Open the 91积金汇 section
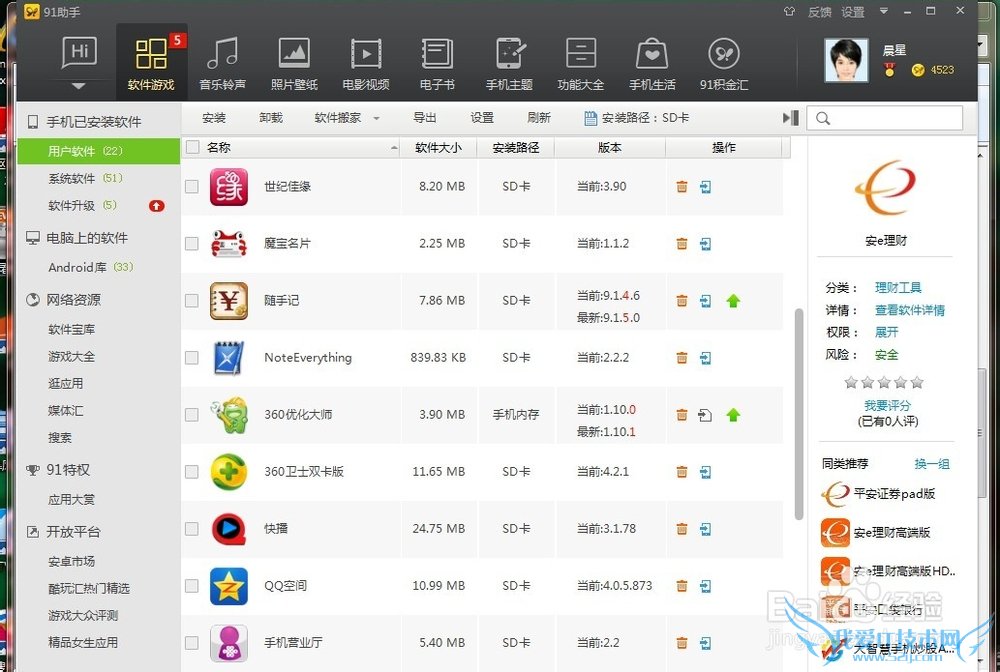The width and height of the screenshot is (1000, 672). click(724, 62)
